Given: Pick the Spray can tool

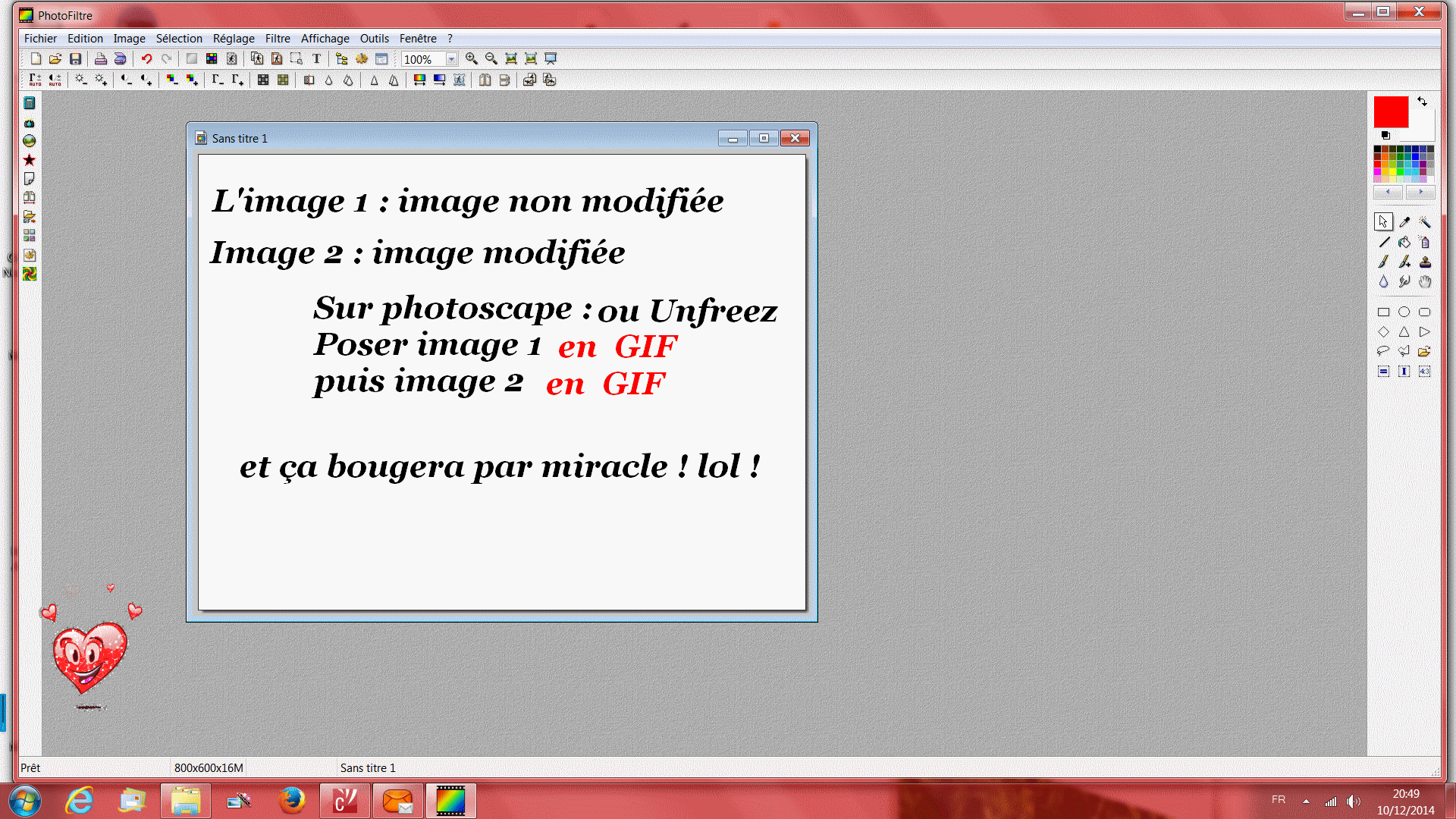Looking at the screenshot, I should pos(1425,242).
